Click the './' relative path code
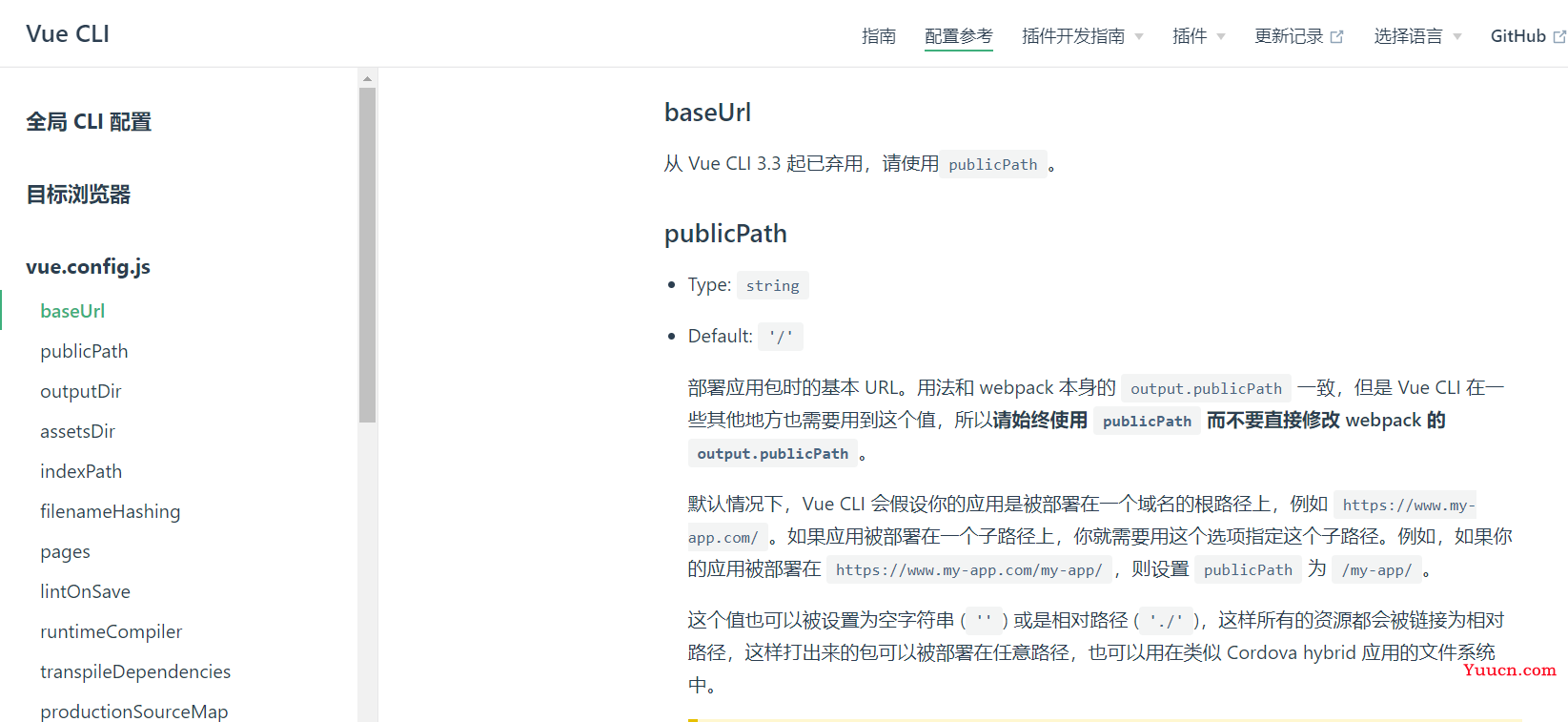Image resolution: width=1568 pixels, height=722 pixels. [1166, 621]
